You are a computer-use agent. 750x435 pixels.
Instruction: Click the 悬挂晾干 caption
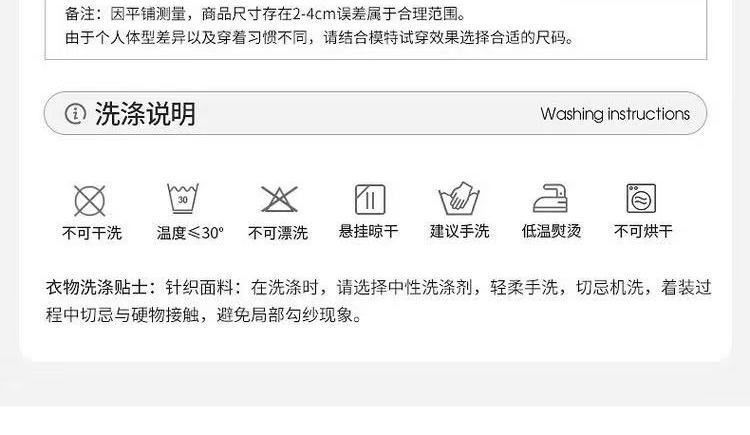368,232
